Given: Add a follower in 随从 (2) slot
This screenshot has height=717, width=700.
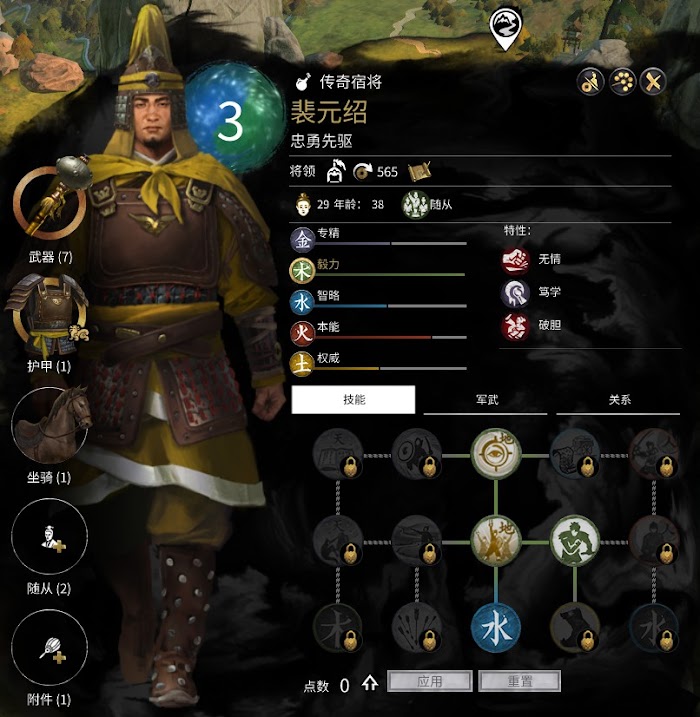Looking at the screenshot, I should [49, 537].
